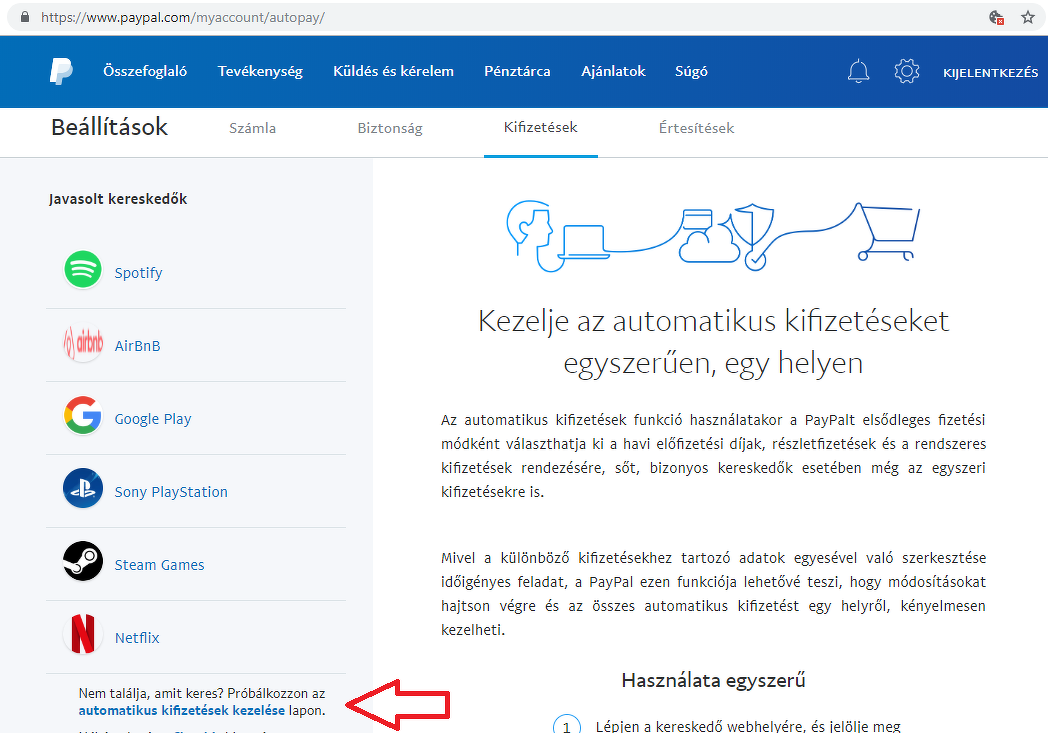Click the blocked cookies icon in address bar
This screenshot has height=733, width=1048.
click(x=997, y=17)
